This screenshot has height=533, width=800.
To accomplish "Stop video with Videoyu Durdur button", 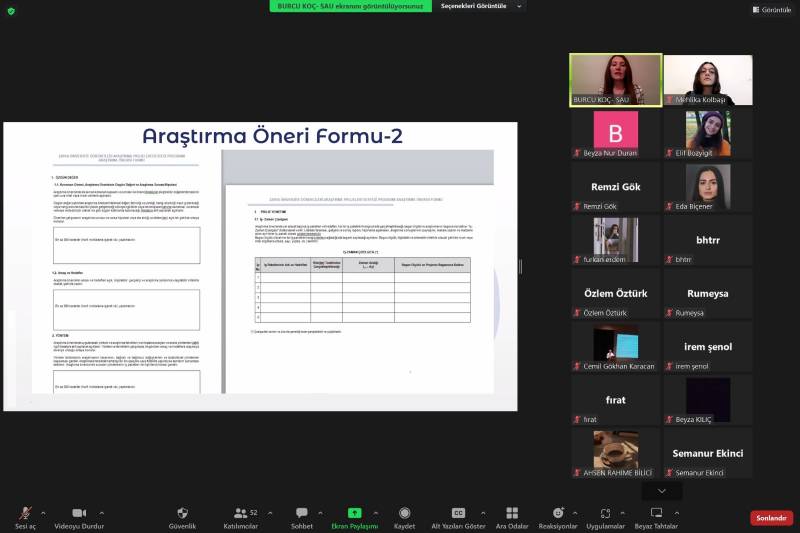I will click(79, 514).
